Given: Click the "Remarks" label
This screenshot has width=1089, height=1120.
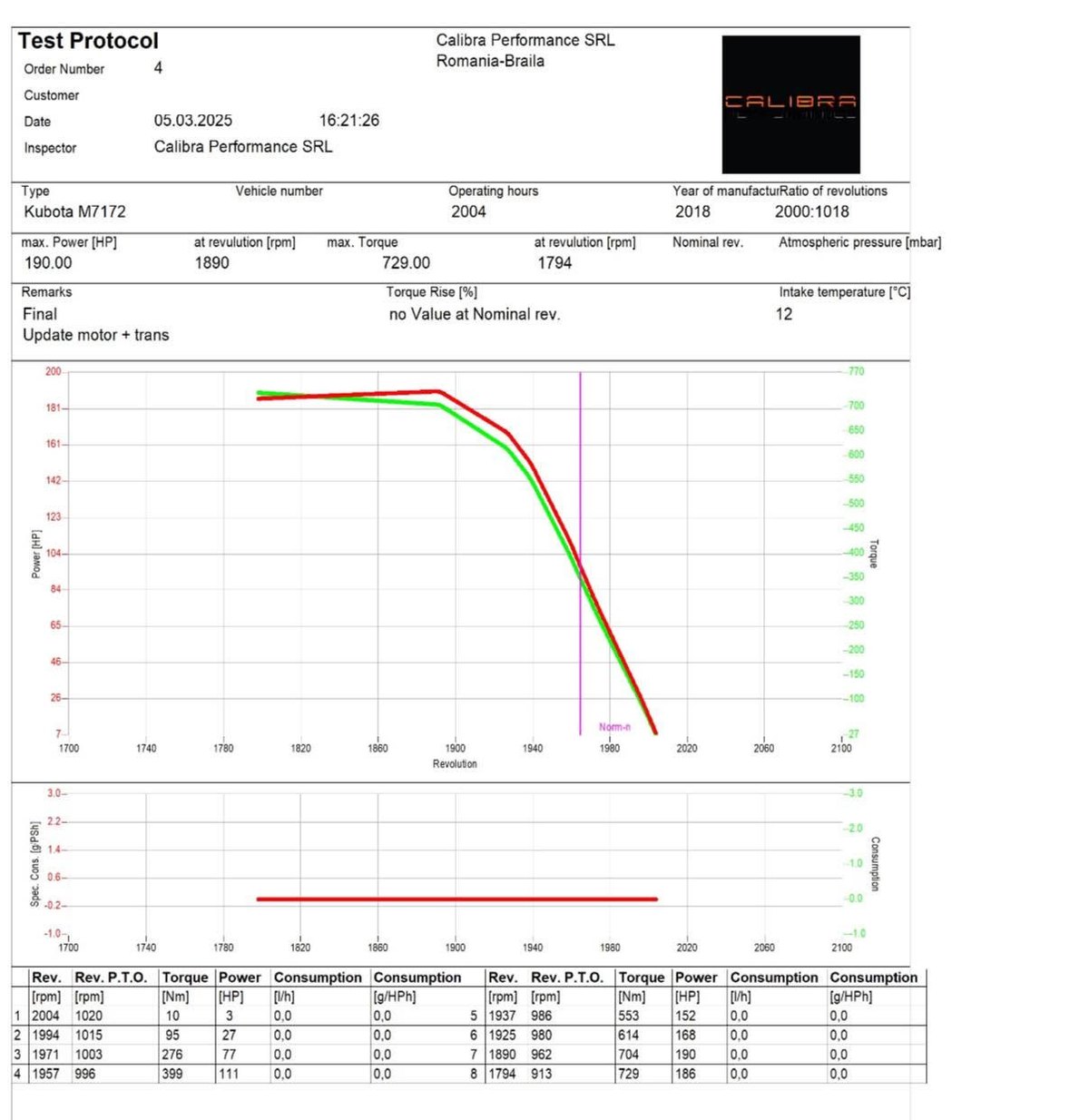Looking at the screenshot, I should point(46,292).
